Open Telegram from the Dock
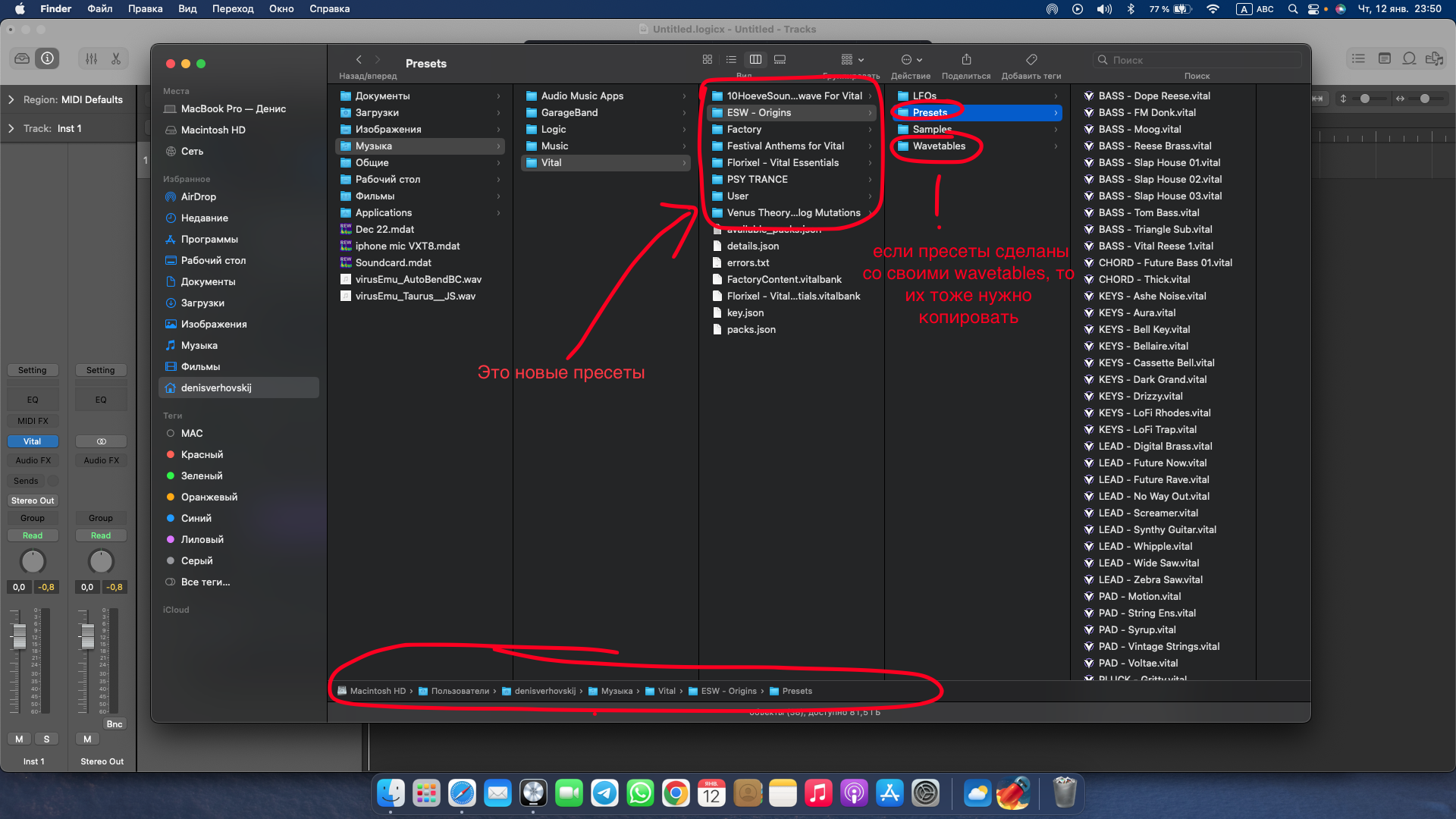Viewport: 1456px width, 819px height. tap(604, 793)
